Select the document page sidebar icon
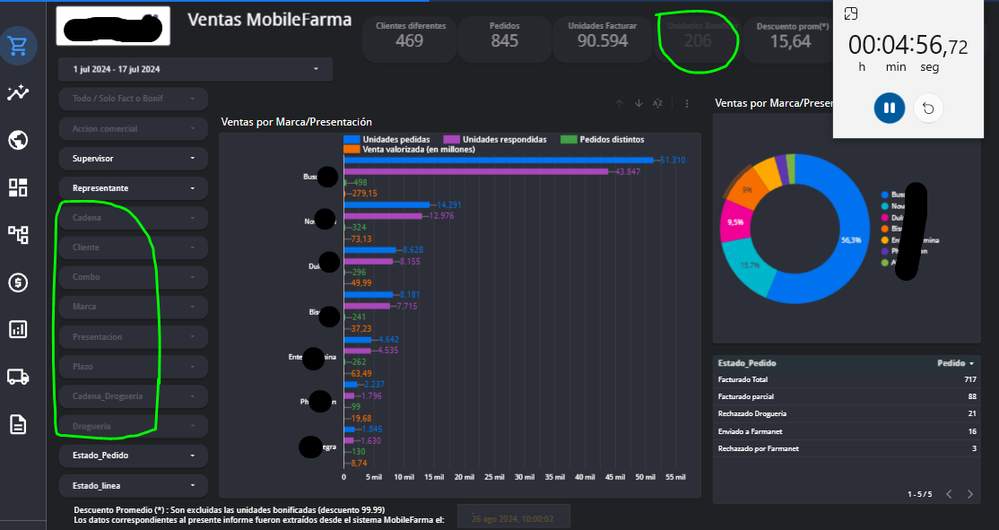This screenshot has width=999, height=530. [x=18, y=424]
